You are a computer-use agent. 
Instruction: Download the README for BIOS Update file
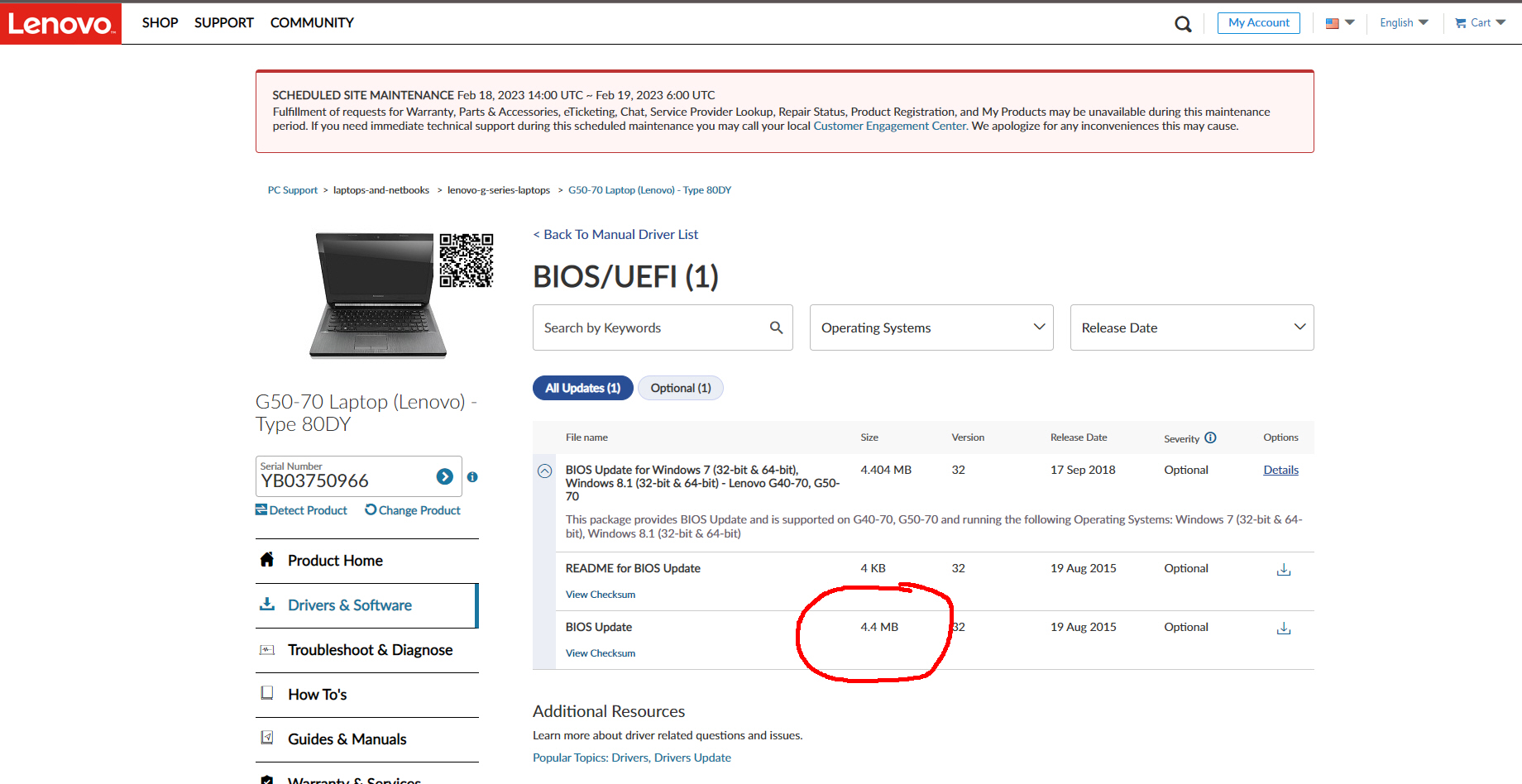(1284, 569)
